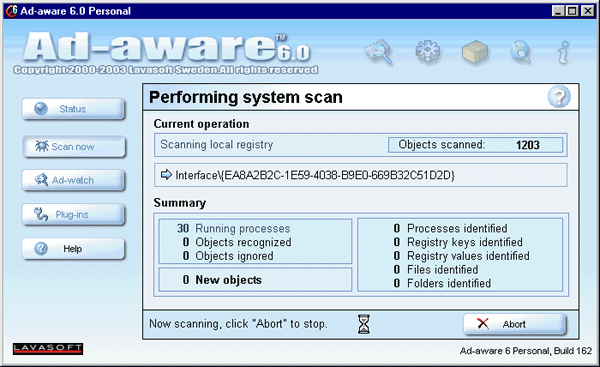600x367 pixels.
Task: Click the Lavasoft logo
Action: [x=48, y=348]
